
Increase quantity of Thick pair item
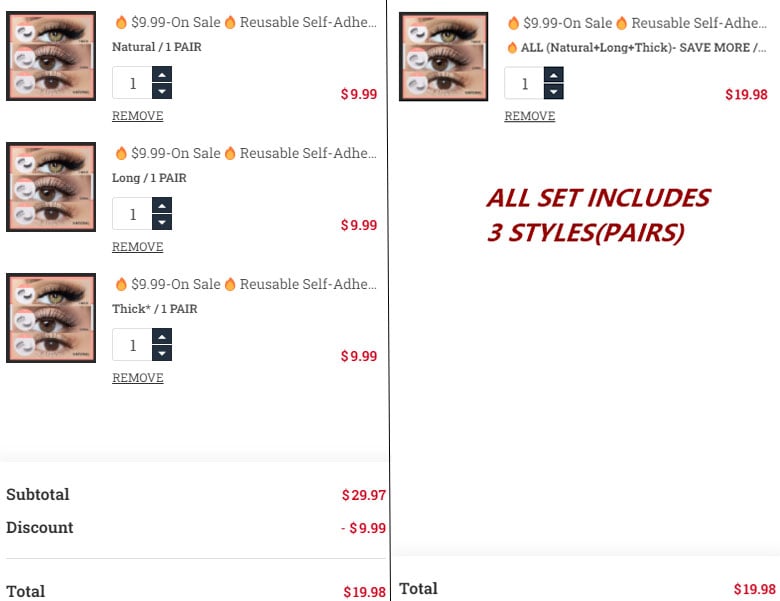(x=162, y=337)
